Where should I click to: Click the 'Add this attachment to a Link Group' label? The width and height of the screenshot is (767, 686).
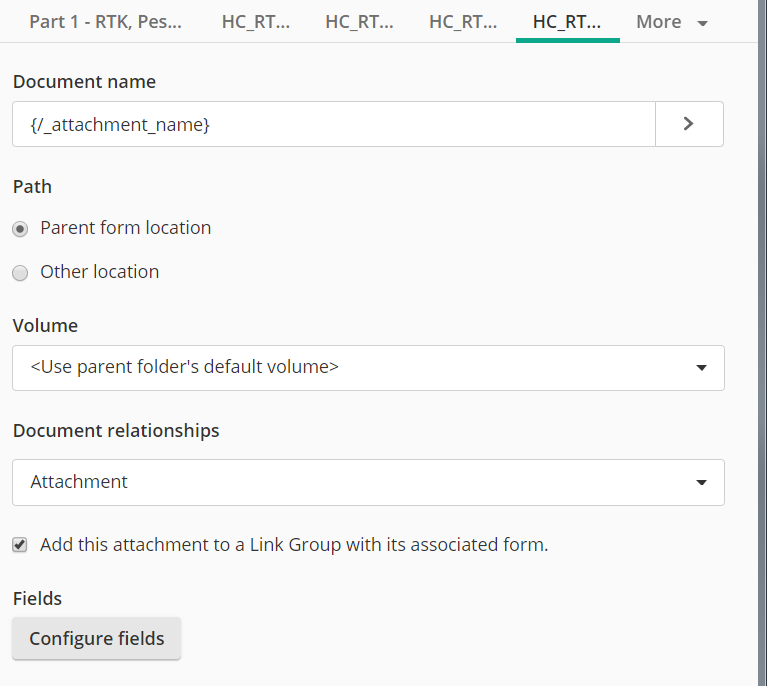(x=294, y=545)
